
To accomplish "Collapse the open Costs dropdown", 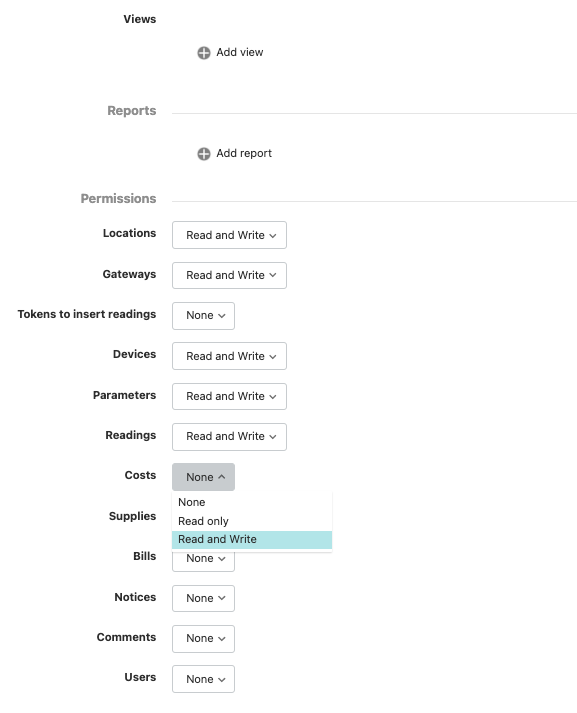I will [203, 477].
